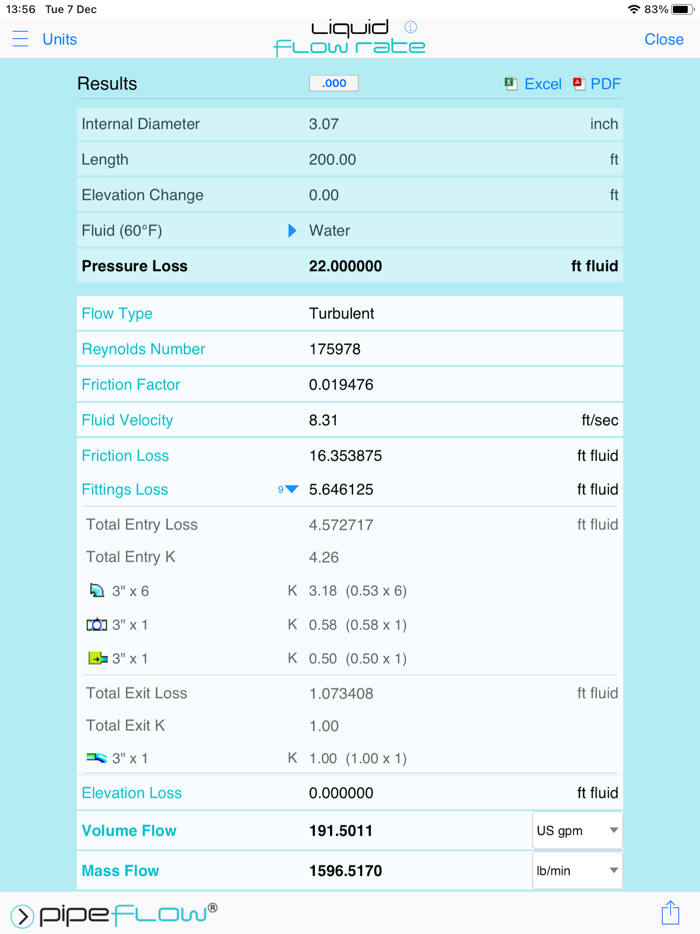Image resolution: width=700 pixels, height=934 pixels.
Task: Tap the Pipe Flow logo arrow icon
Action: [x=22, y=916]
